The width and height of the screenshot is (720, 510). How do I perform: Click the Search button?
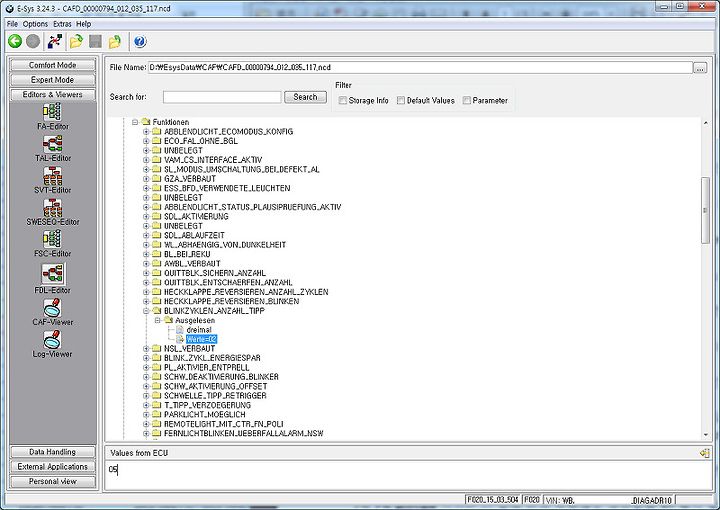[x=305, y=97]
